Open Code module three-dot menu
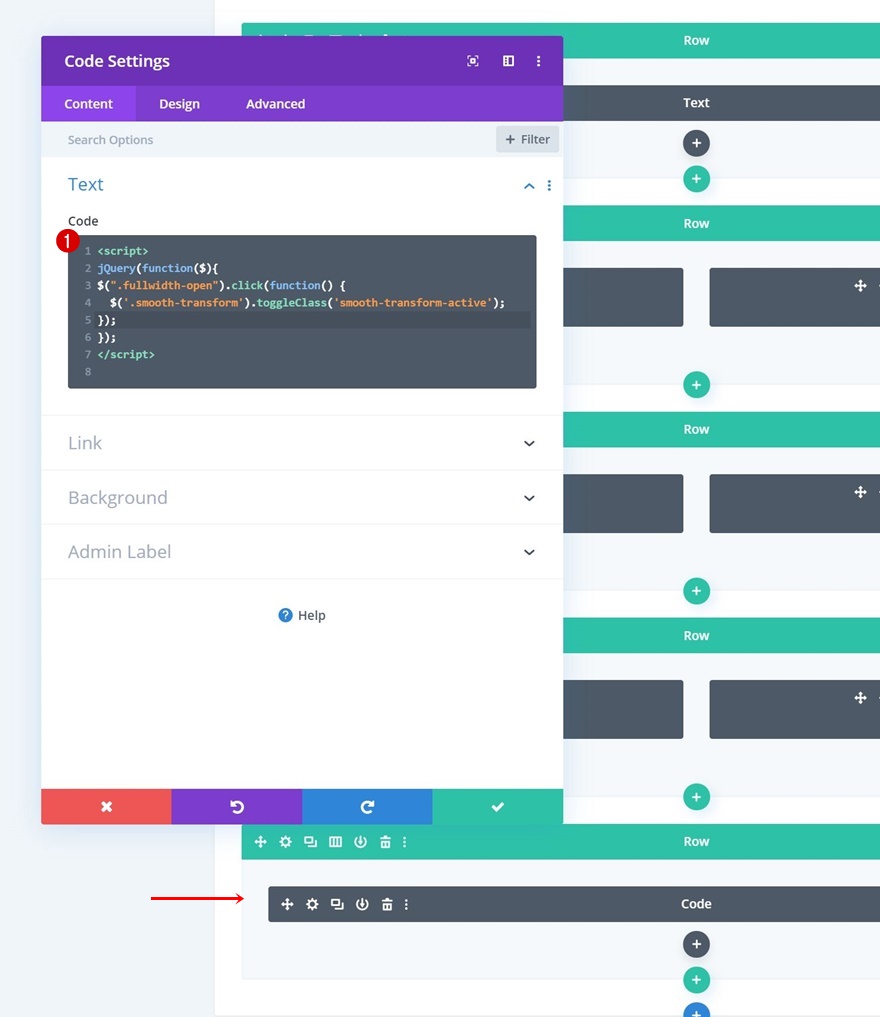Screen dimensions: 880x1017 (x=407, y=904)
